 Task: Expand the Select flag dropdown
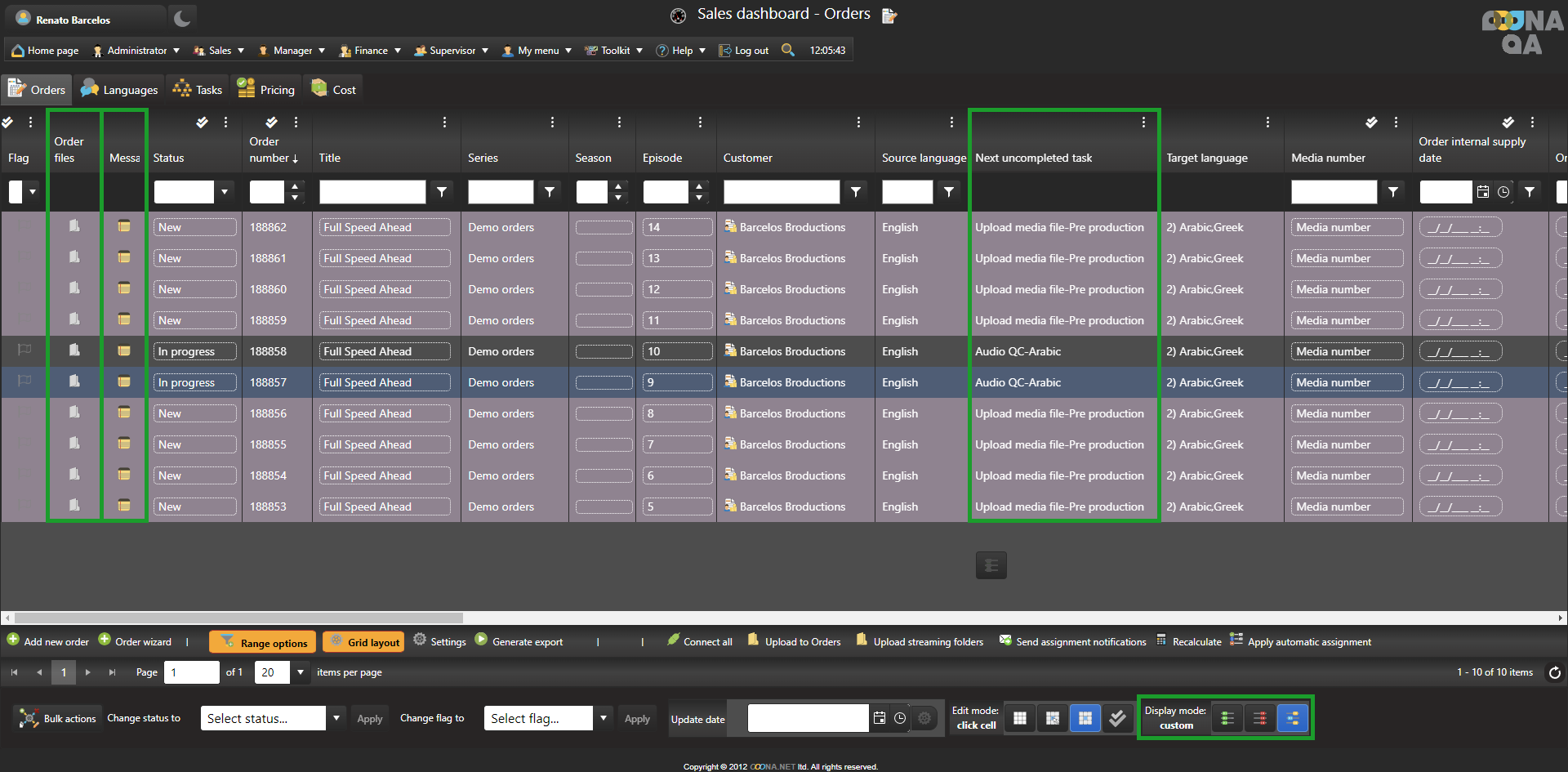(604, 718)
